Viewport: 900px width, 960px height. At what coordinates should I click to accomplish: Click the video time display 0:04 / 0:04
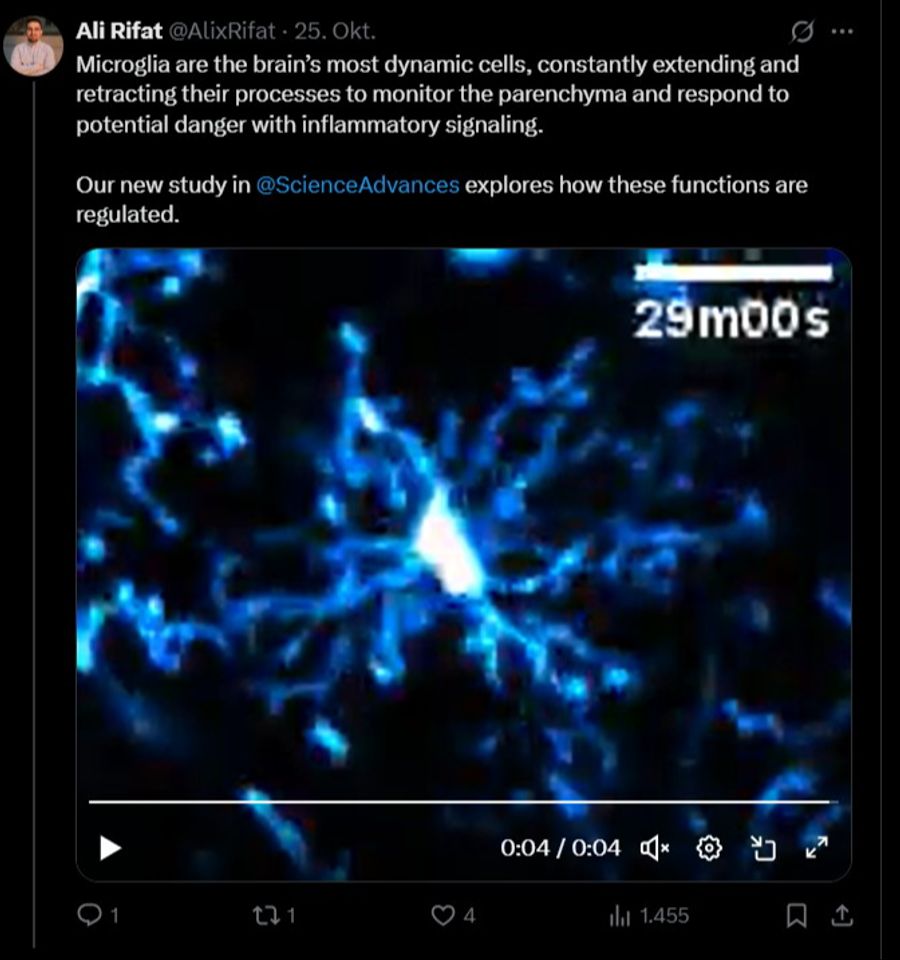coord(560,849)
